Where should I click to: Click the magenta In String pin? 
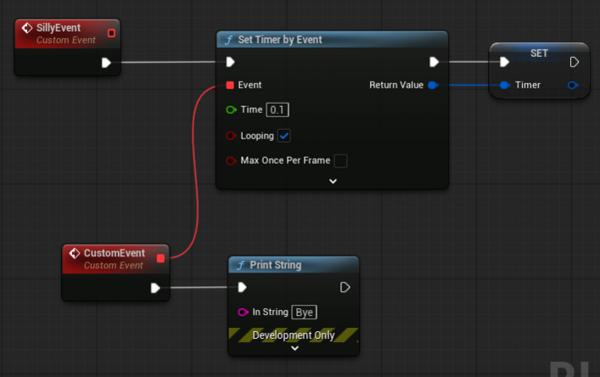pyautogui.click(x=243, y=312)
